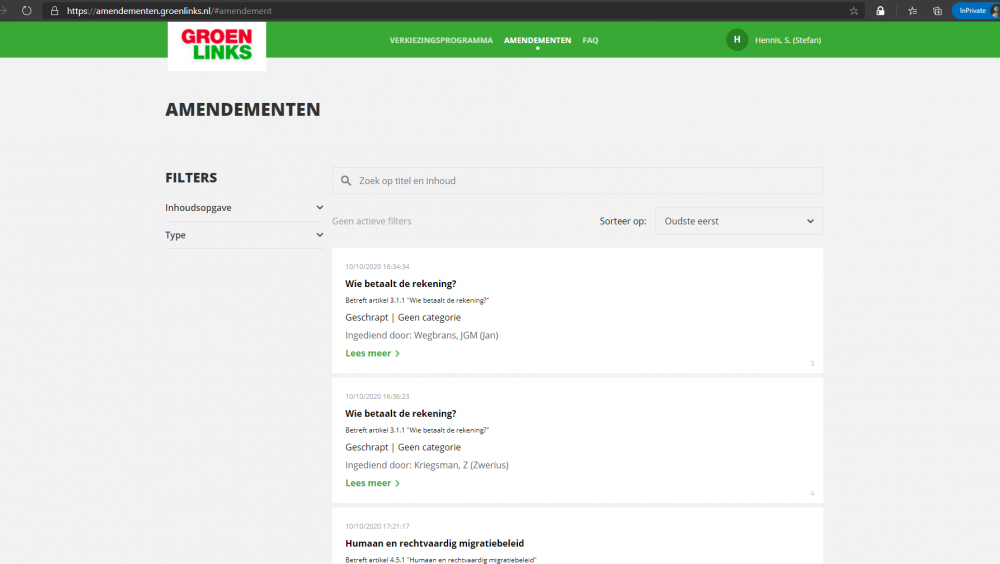Refresh the page with the browser reload icon
The height and width of the screenshot is (564, 1000).
click(x=26, y=10)
